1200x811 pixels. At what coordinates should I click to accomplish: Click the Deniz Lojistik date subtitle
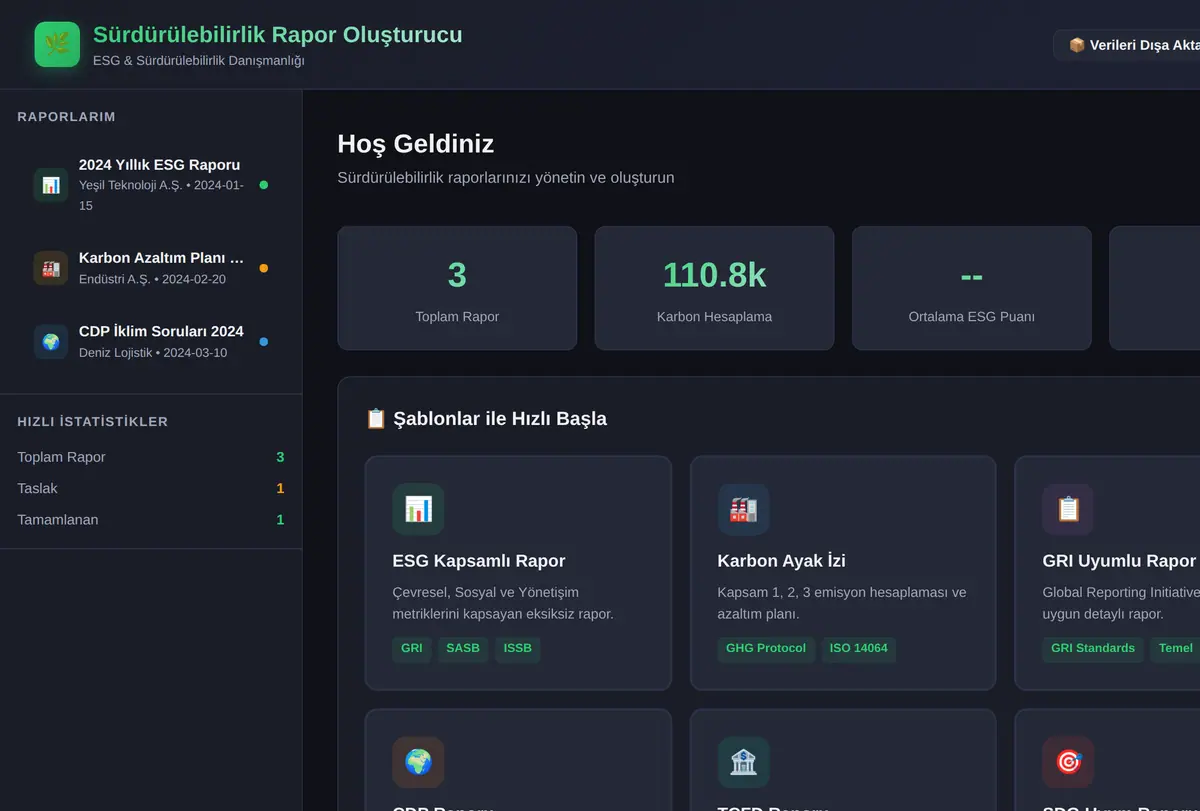pos(153,353)
